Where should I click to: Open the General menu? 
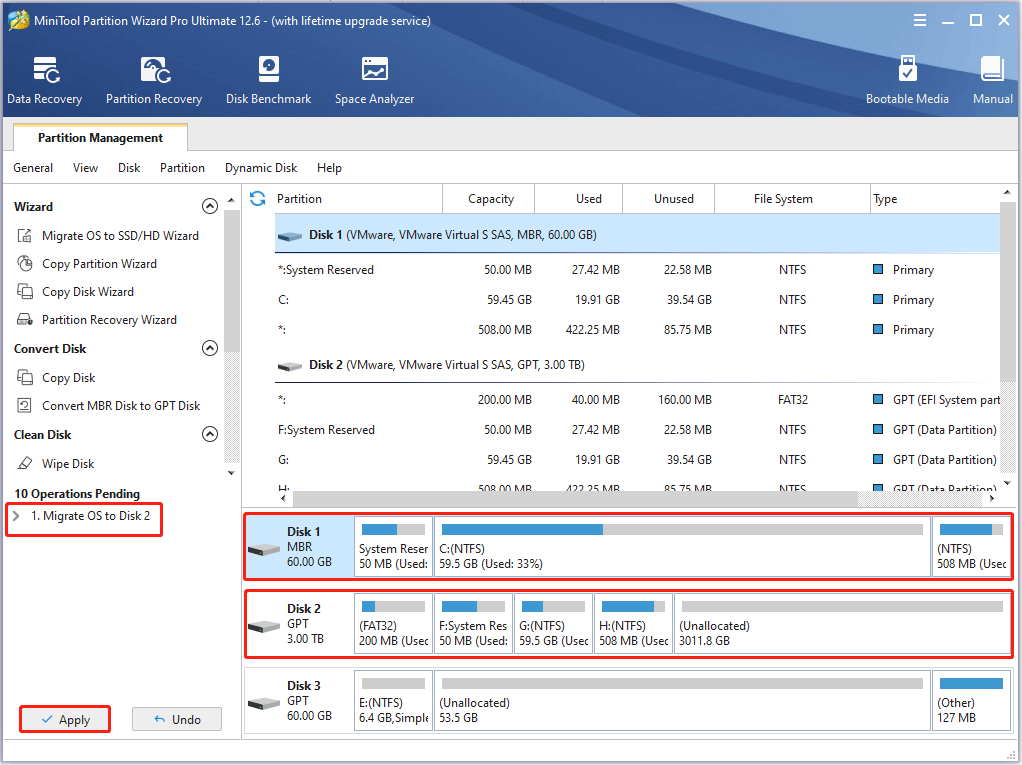pos(33,168)
